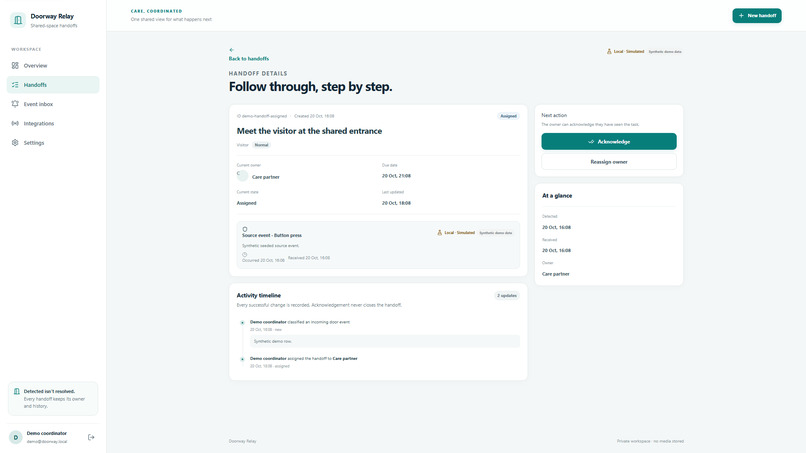Click the Overview grid icon in sidebar
This screenshot has width=806, height=453.
click(15, 65)
